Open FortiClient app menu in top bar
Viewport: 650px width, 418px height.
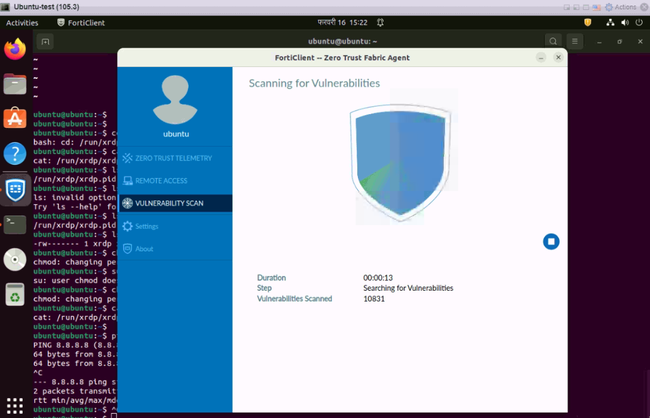tap(81, 23)
